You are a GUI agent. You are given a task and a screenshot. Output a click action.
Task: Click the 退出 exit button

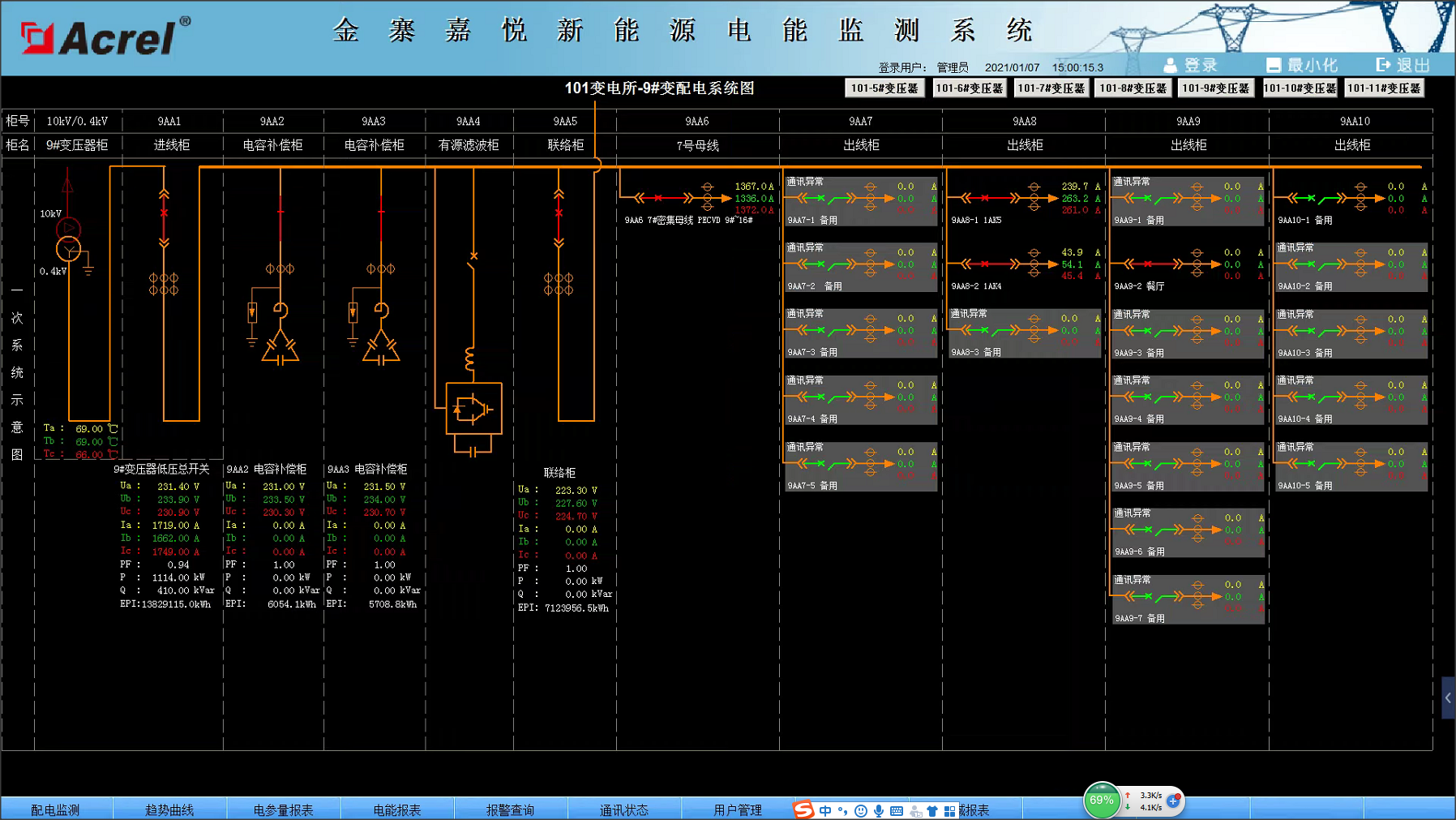coord(1402,65)
